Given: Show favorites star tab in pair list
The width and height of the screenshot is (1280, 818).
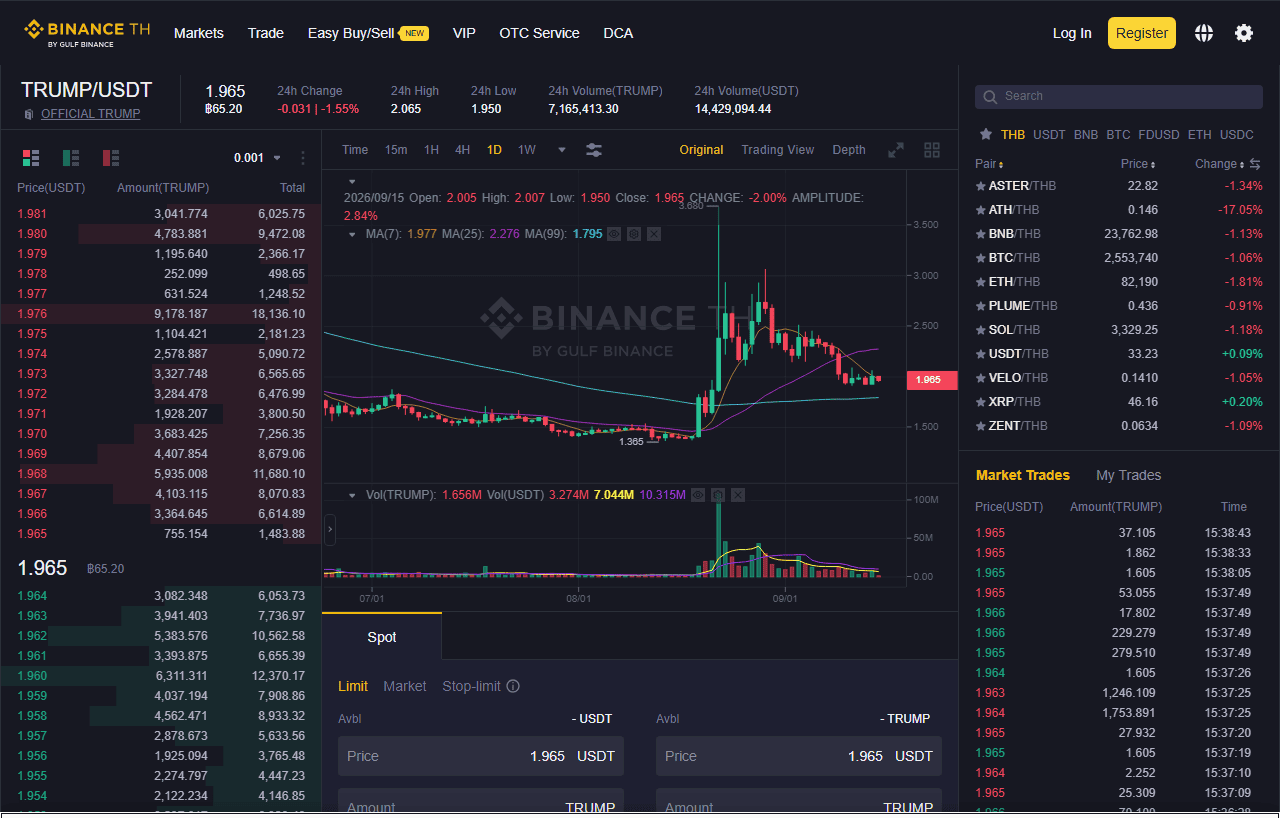Looking at the screenshot, I should pyautogui.click(x=986, y=134).
